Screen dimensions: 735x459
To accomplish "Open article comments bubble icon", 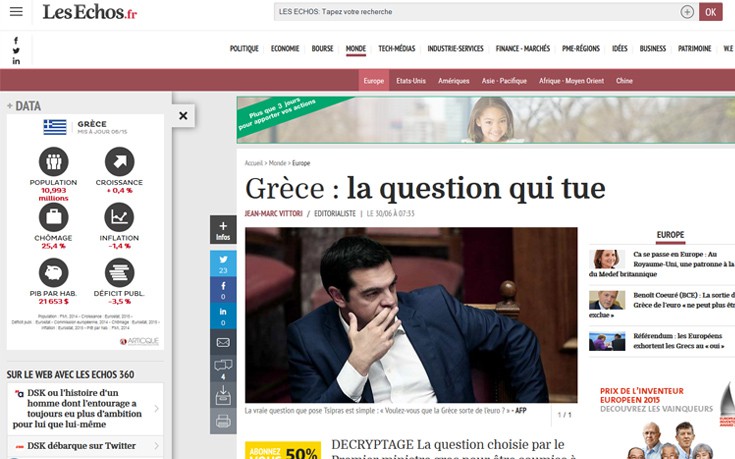I will coord(223,368).
